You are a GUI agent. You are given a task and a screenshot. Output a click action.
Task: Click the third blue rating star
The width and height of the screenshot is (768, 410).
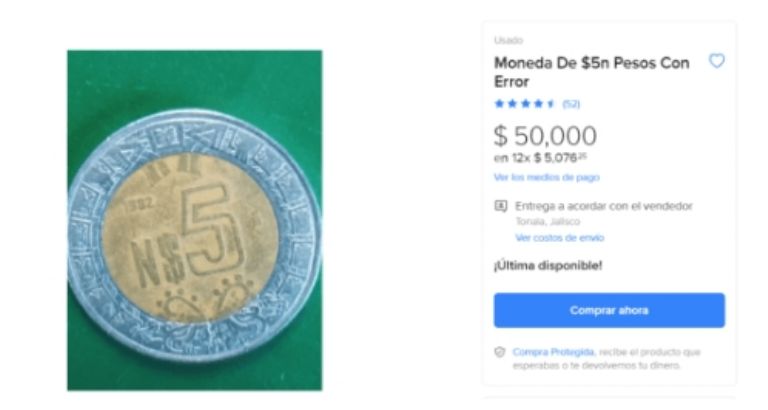coord(526,103)
